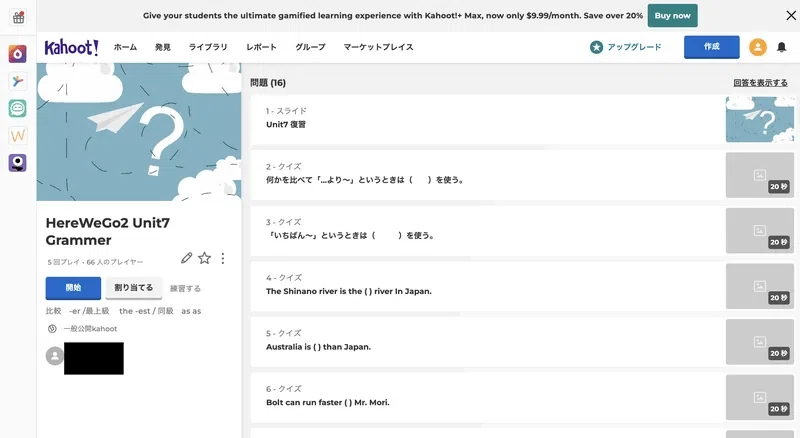The image size is (800, 438).
Task: Click the 20 秒 time badge on question 6
Action: point(779,409)
